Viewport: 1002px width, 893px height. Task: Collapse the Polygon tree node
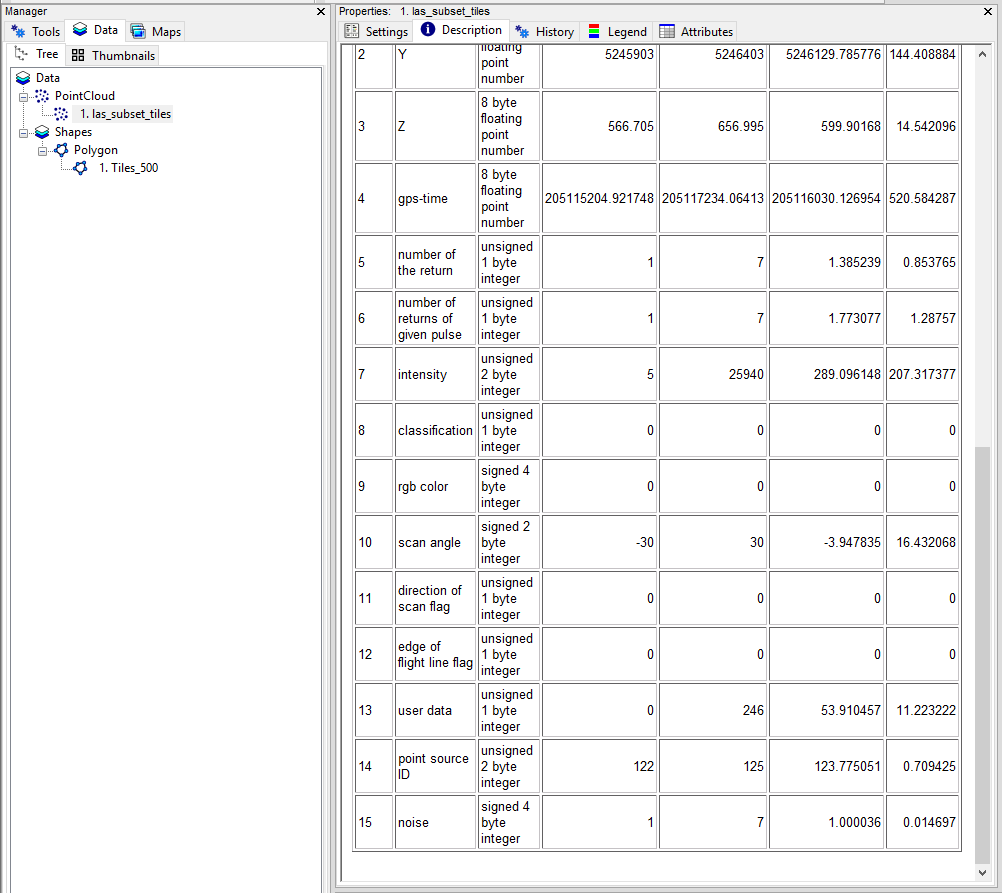click(43, 151)
